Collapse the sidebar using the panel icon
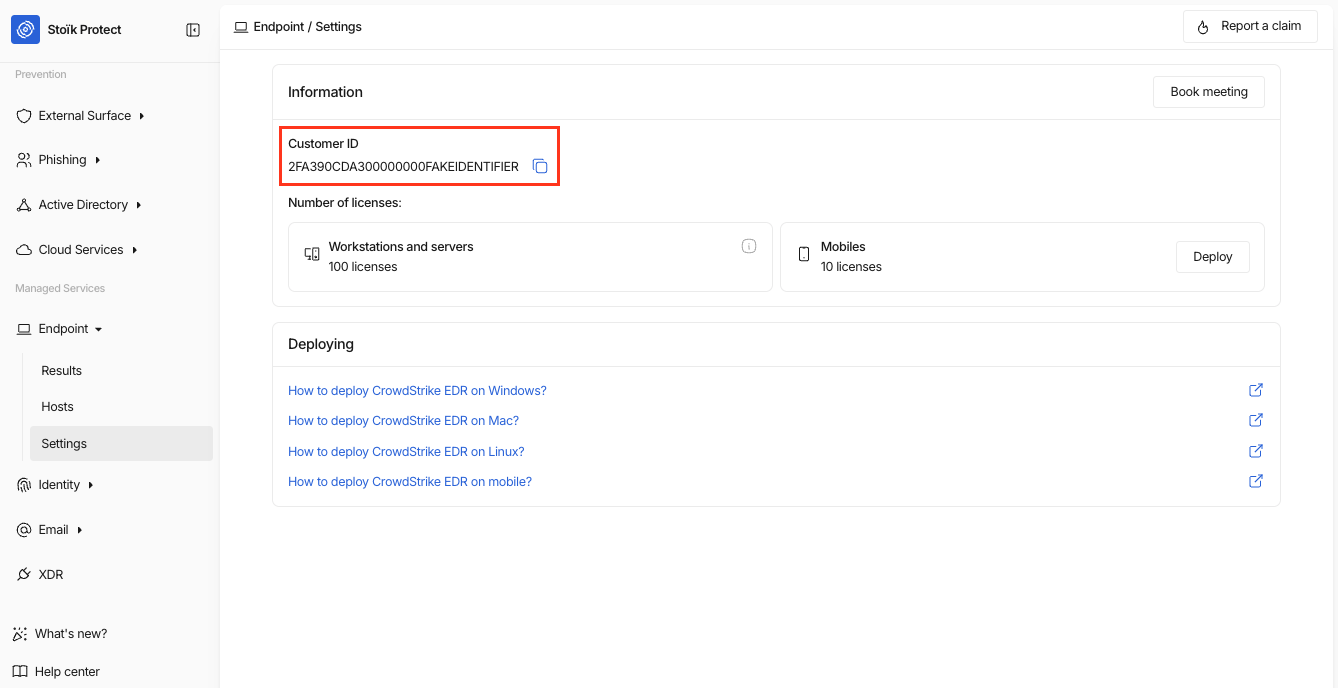Image resolution: width=1338 pixels, height=688 pixels. point(193,30)
